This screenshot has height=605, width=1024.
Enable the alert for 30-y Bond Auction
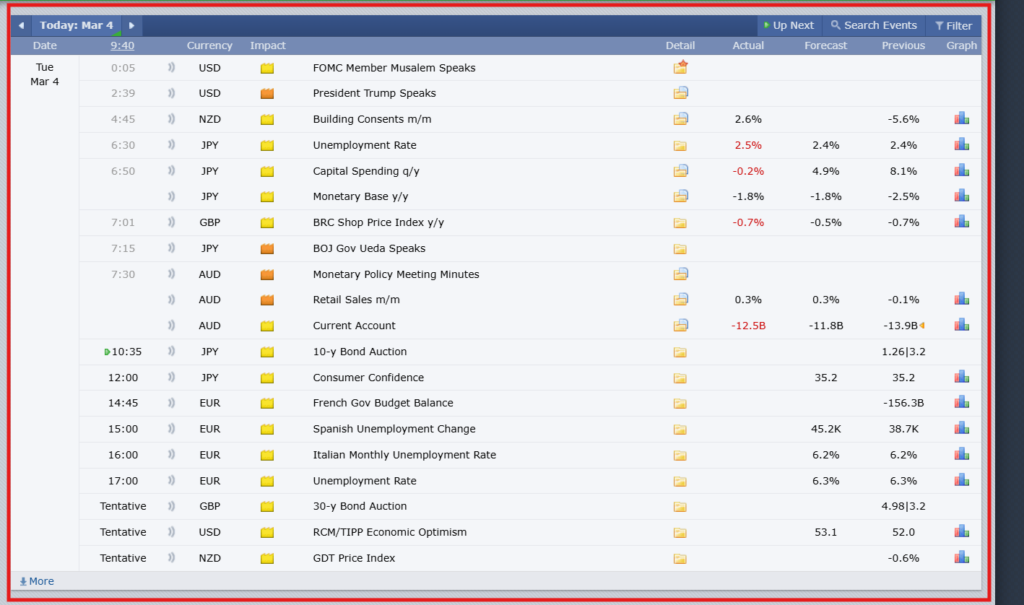(171, 506)
